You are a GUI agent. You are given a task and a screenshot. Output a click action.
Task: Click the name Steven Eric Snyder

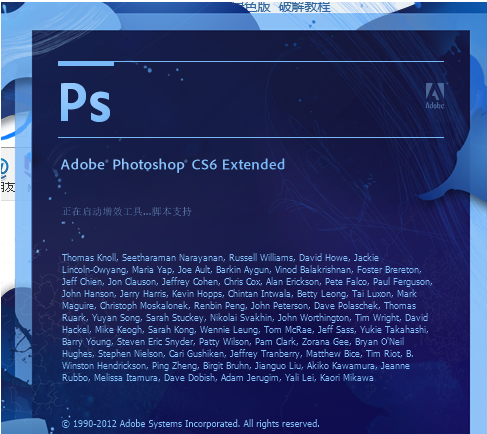155,342
